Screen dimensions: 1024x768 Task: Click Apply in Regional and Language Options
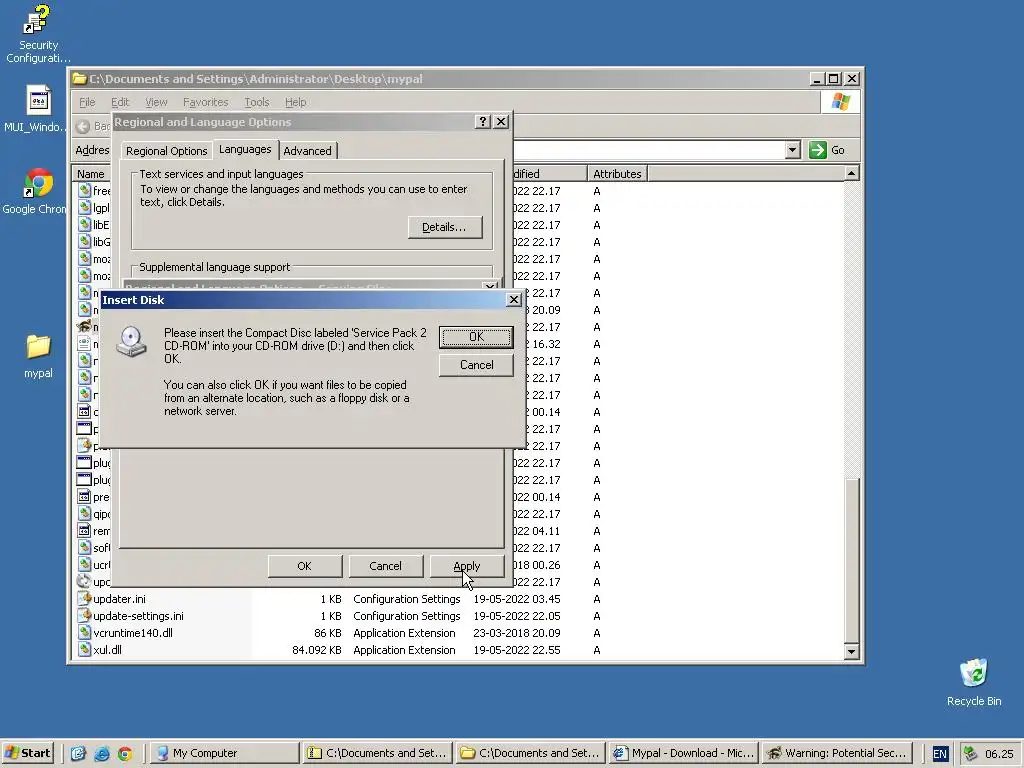466,566
